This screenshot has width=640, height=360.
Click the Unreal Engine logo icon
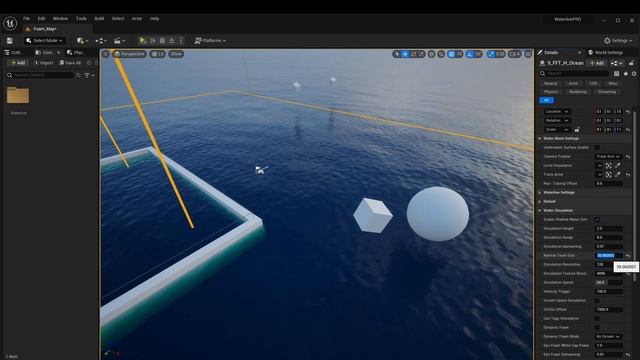point(10,23)
